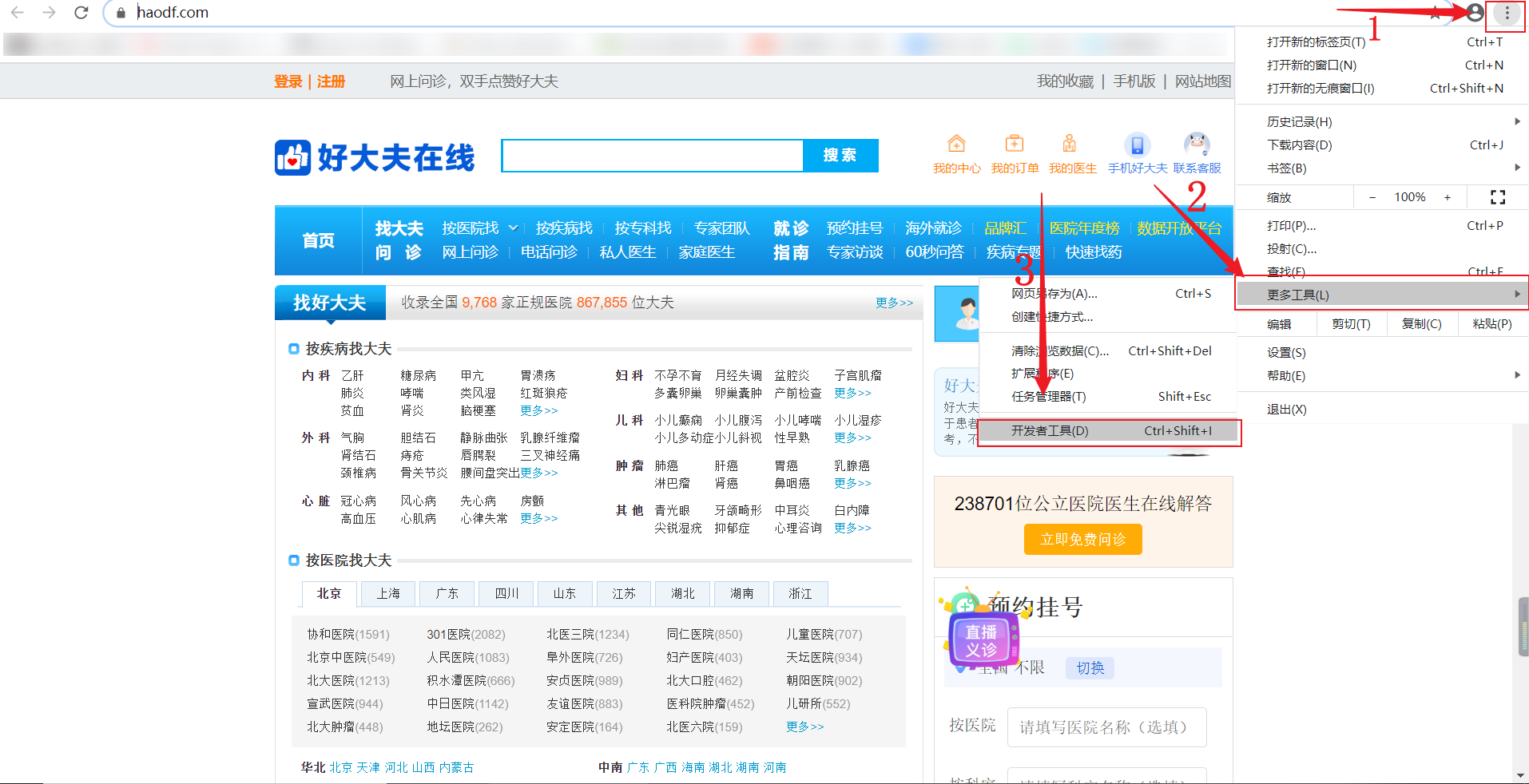Switch to 四川 hospital tab
The height and width of the screenshot is (784, 1529).
[506, 593]
